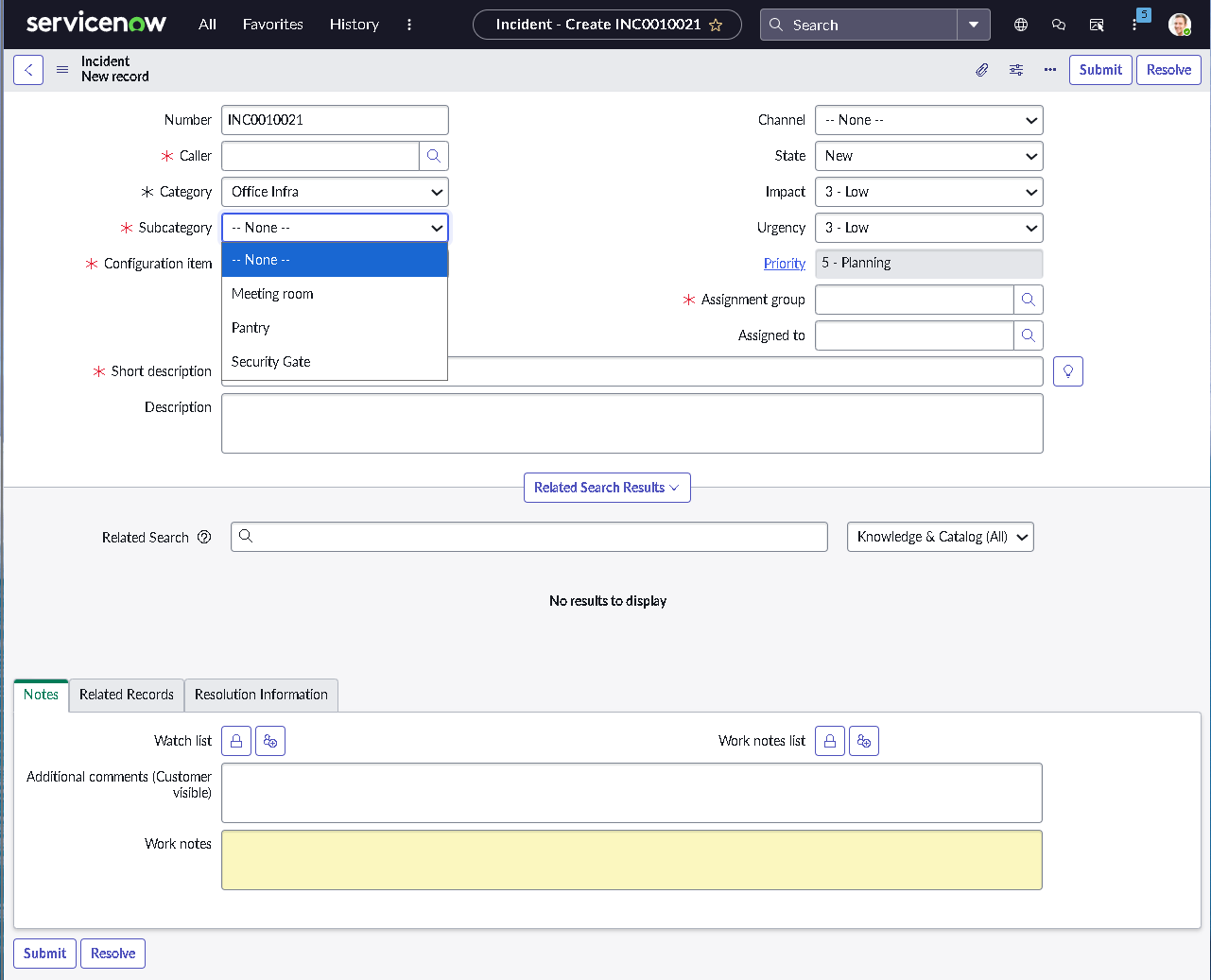The image size is (1211, 980).
Task: Unlock the Work notes list lock toggle
Action: [829, 740]
